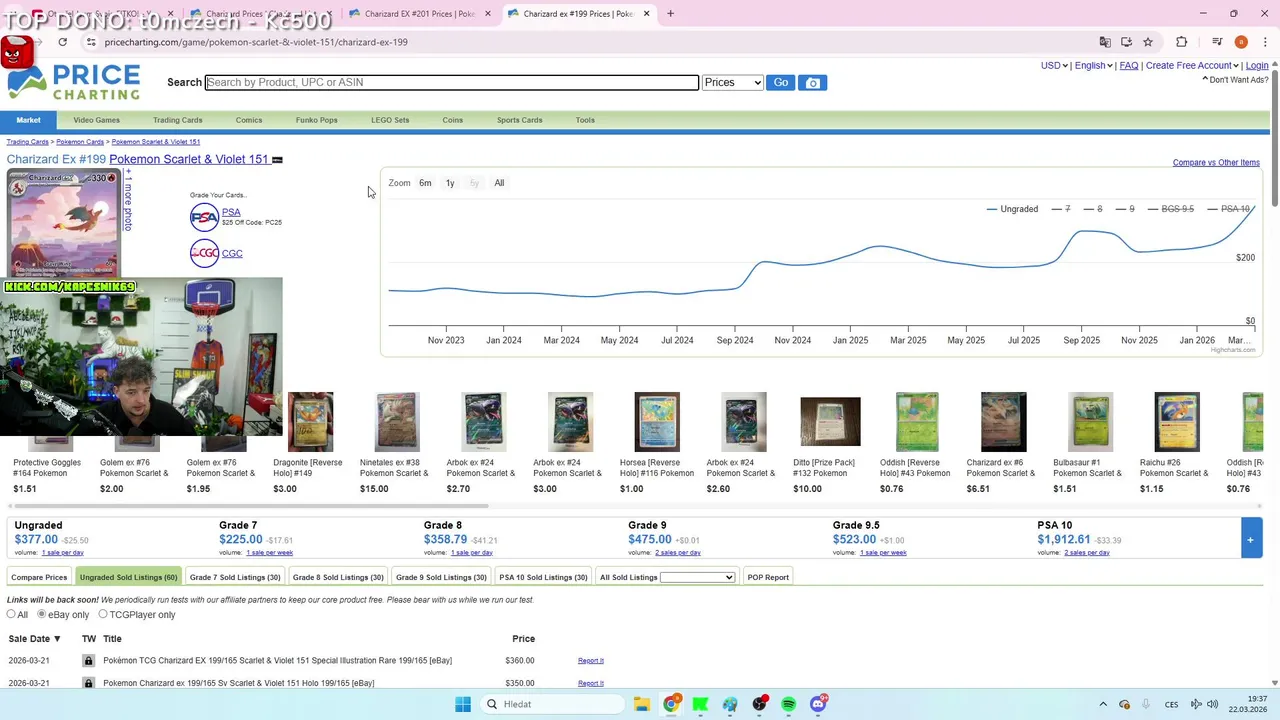Click the PriceCharting logo
The height and width of the screenshot is (720, 1280).
74,83
